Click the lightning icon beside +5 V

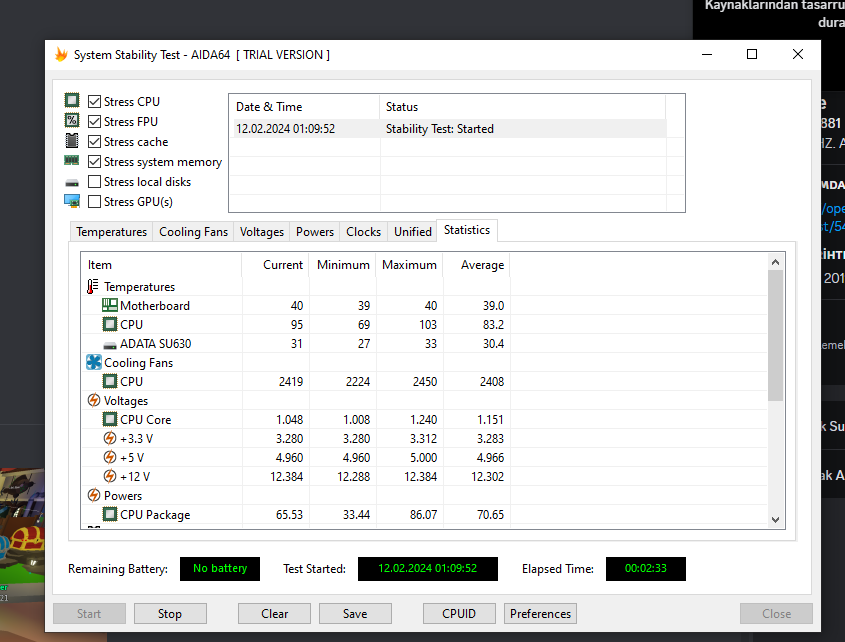click(x=110, y=457)
